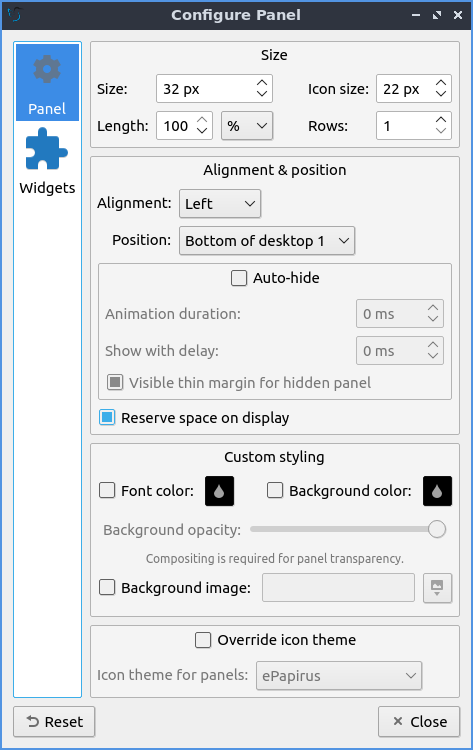The image size is (473, 750).
Task: Click the background image browse icon
Action: 437,588
